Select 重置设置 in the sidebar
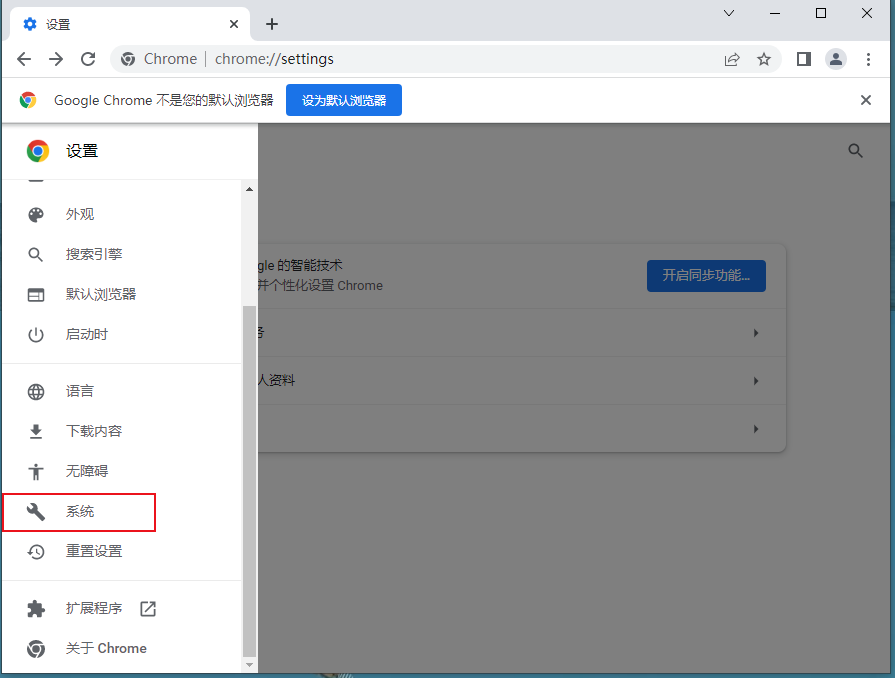The width and height of the screenshot is (895, 678). (121, 551)
